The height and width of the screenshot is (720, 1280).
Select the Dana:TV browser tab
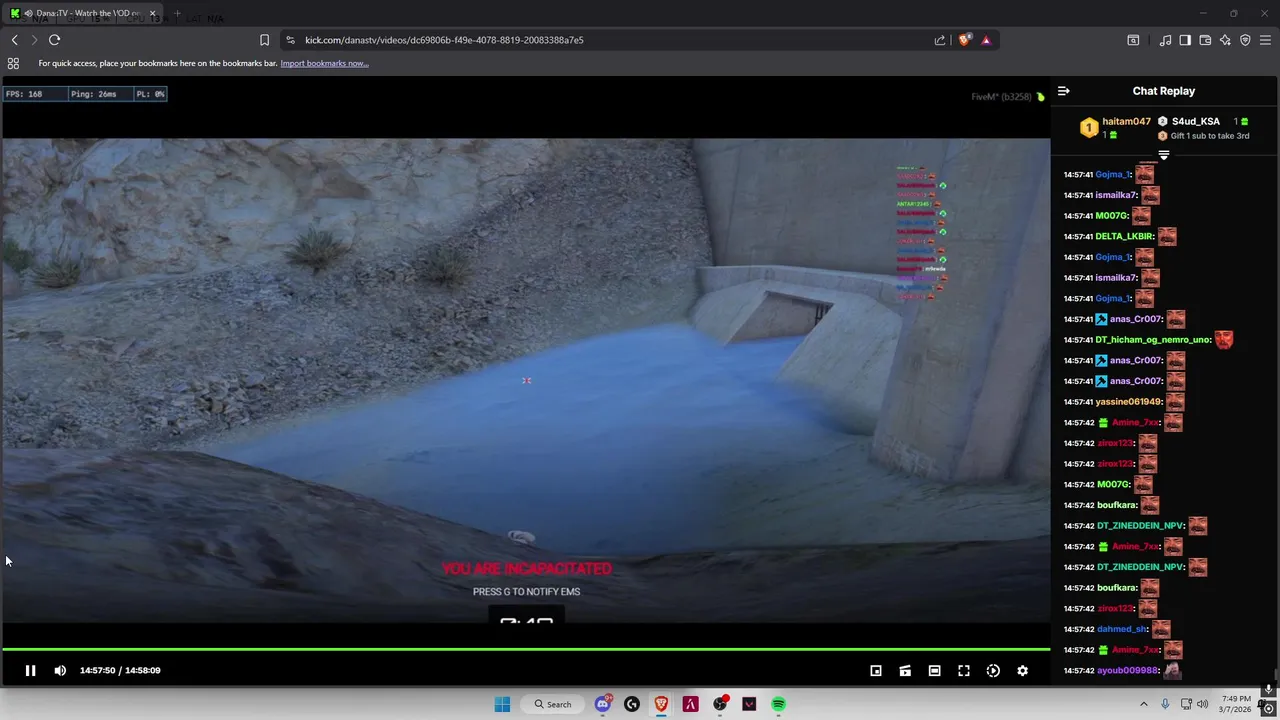[x=83, y=14]
